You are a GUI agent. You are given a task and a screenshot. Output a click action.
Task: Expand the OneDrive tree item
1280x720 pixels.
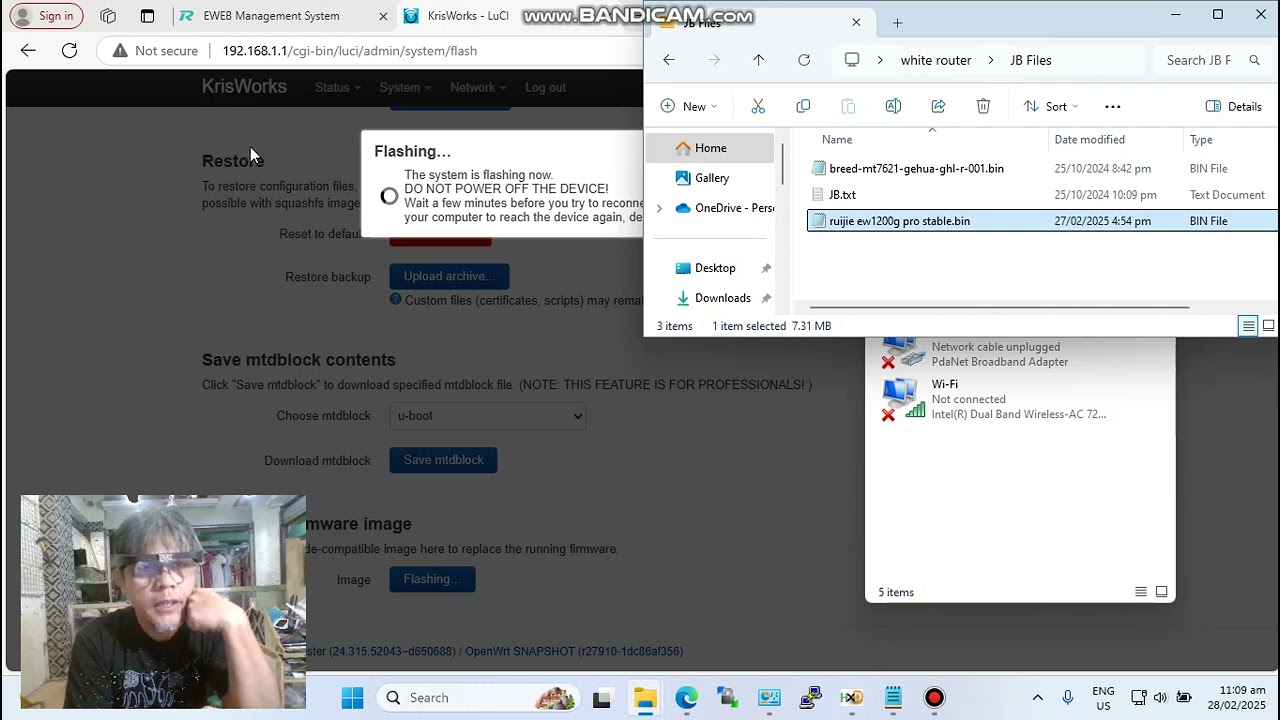(659, 208)
